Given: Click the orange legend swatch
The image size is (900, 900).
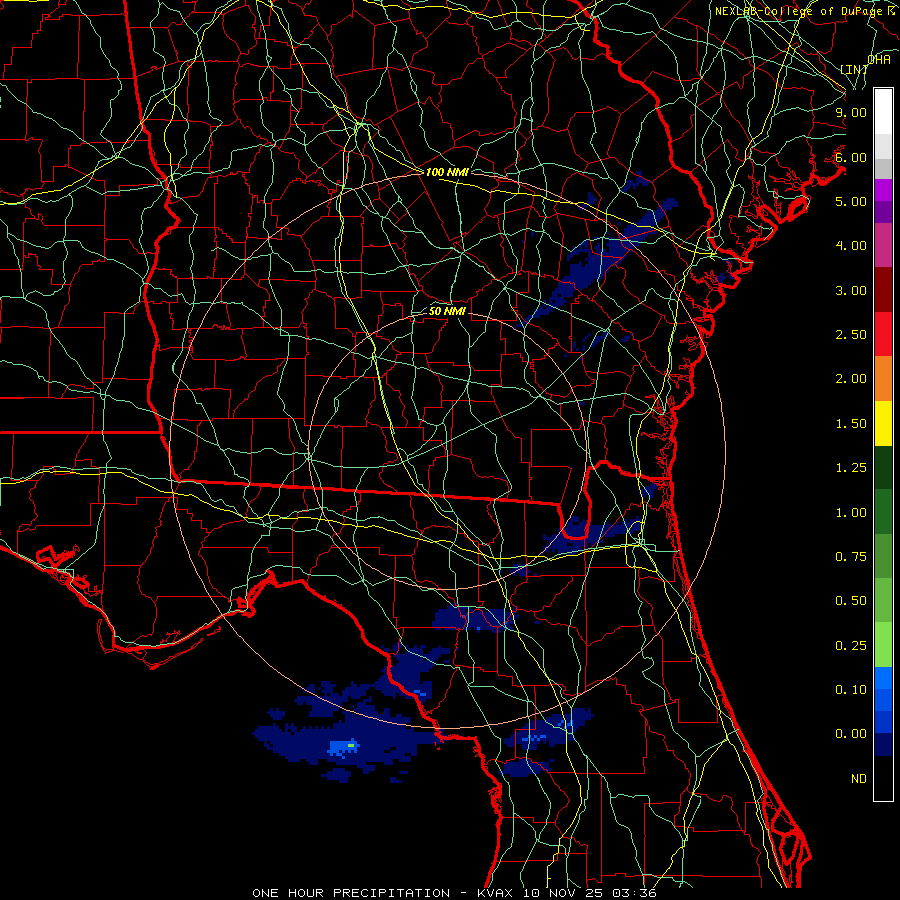Looking at the screenshot, I should [x=883, y=379].
